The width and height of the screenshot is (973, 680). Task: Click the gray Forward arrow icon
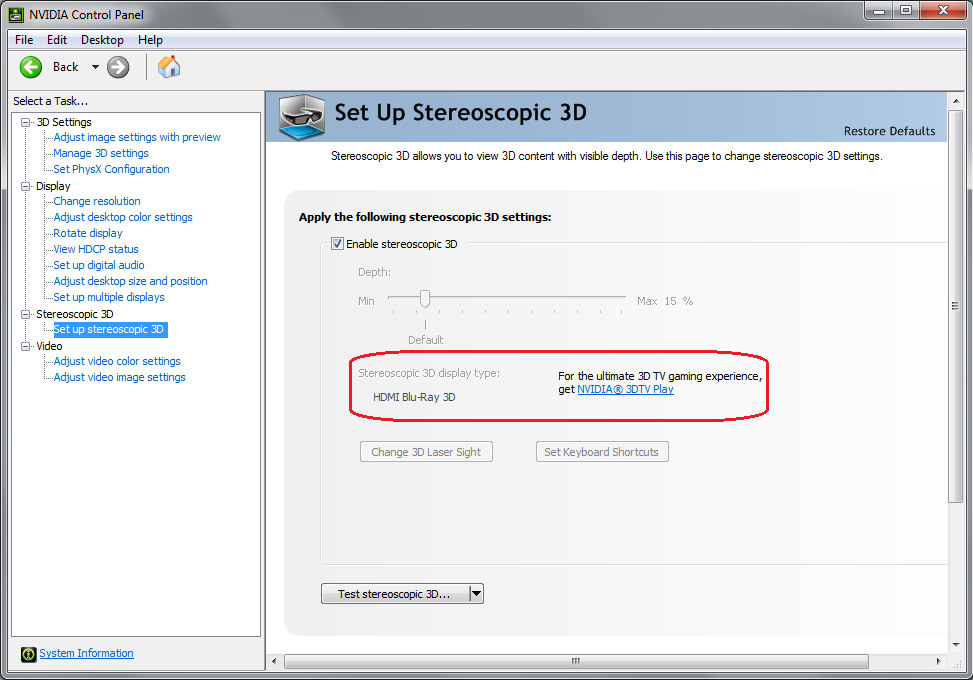[x=118, y=67]
